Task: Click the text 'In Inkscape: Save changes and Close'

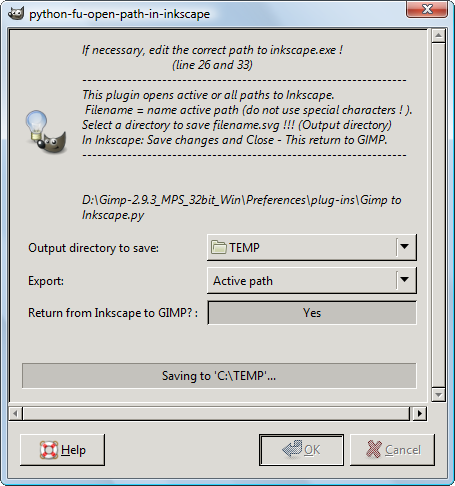Action: point(178,140)
